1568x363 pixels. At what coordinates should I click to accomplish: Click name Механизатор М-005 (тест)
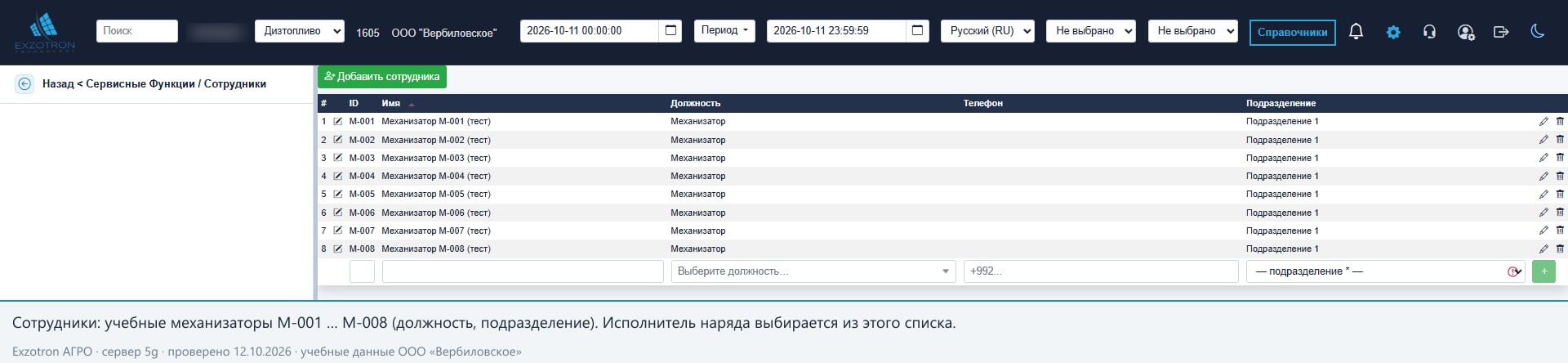[x=436, y=194]
